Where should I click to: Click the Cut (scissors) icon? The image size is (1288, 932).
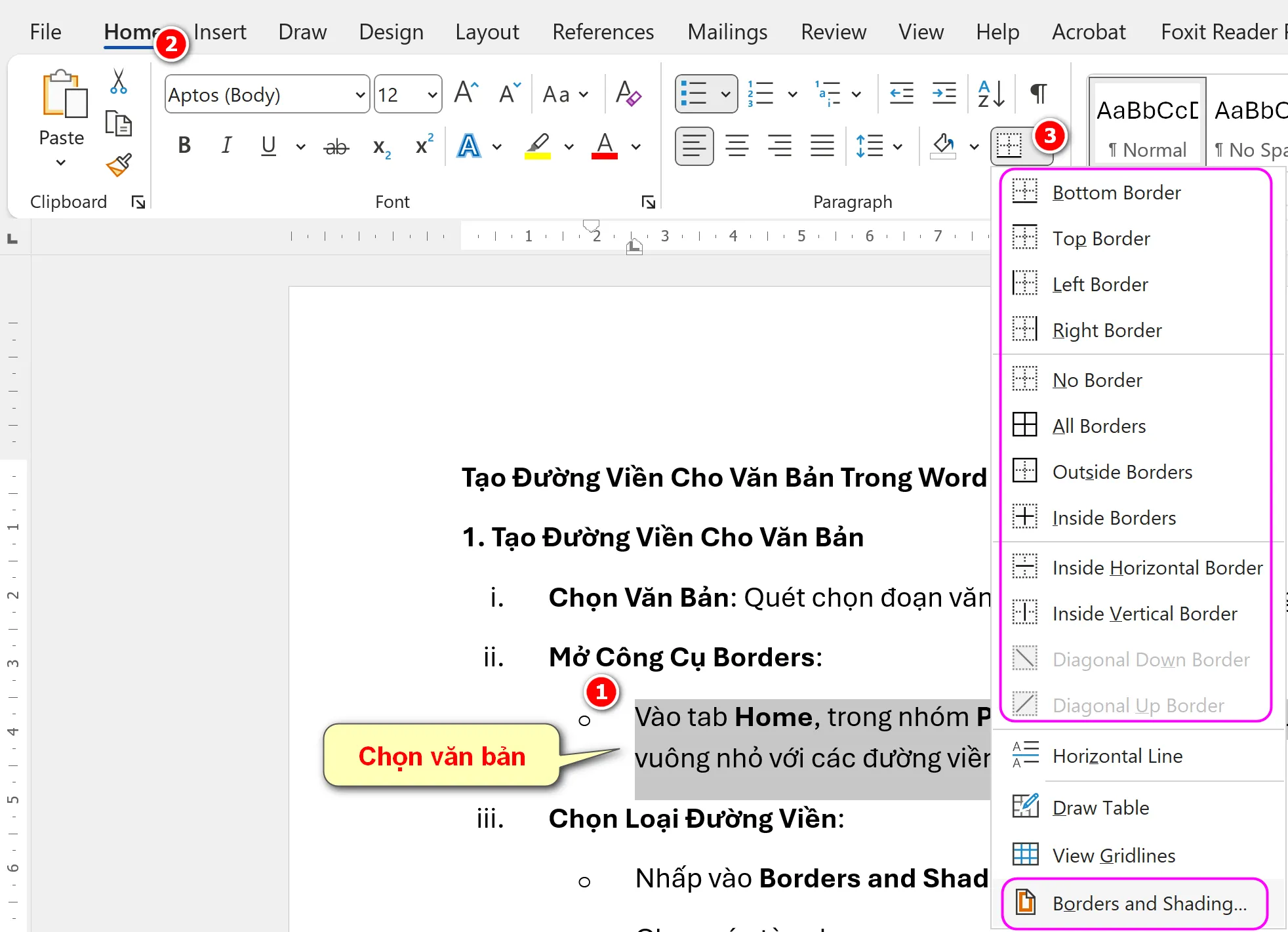coord(118,80)
